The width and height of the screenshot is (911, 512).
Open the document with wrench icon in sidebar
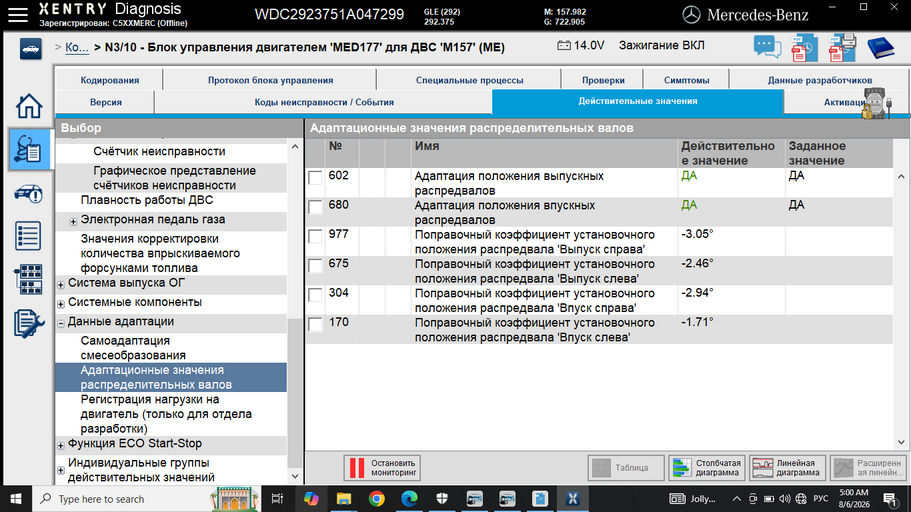tap(28, 323)
